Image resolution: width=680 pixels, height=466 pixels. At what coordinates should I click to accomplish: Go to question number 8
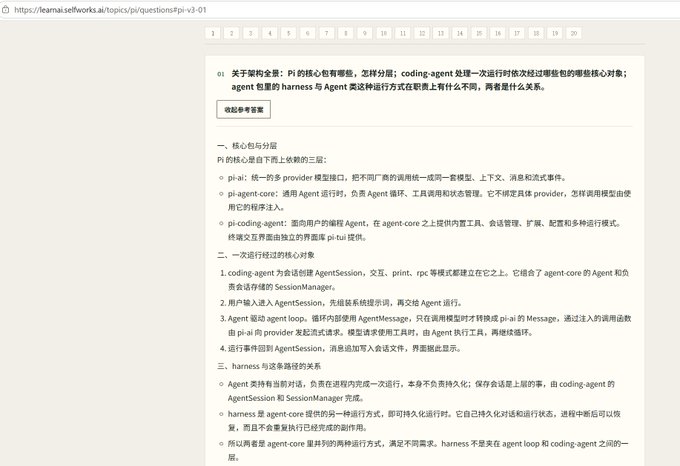(x=346, y=33)
